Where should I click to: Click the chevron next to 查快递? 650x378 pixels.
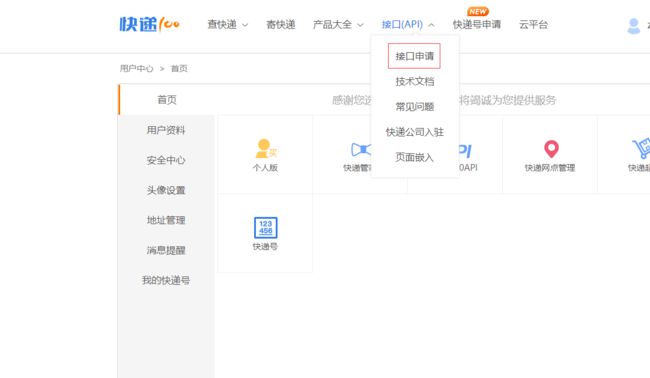245,25
